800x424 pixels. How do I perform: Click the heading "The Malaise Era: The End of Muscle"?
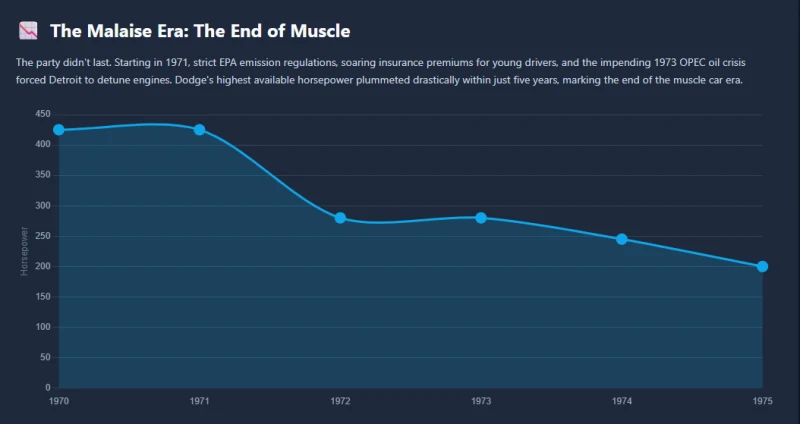point(200,31)
